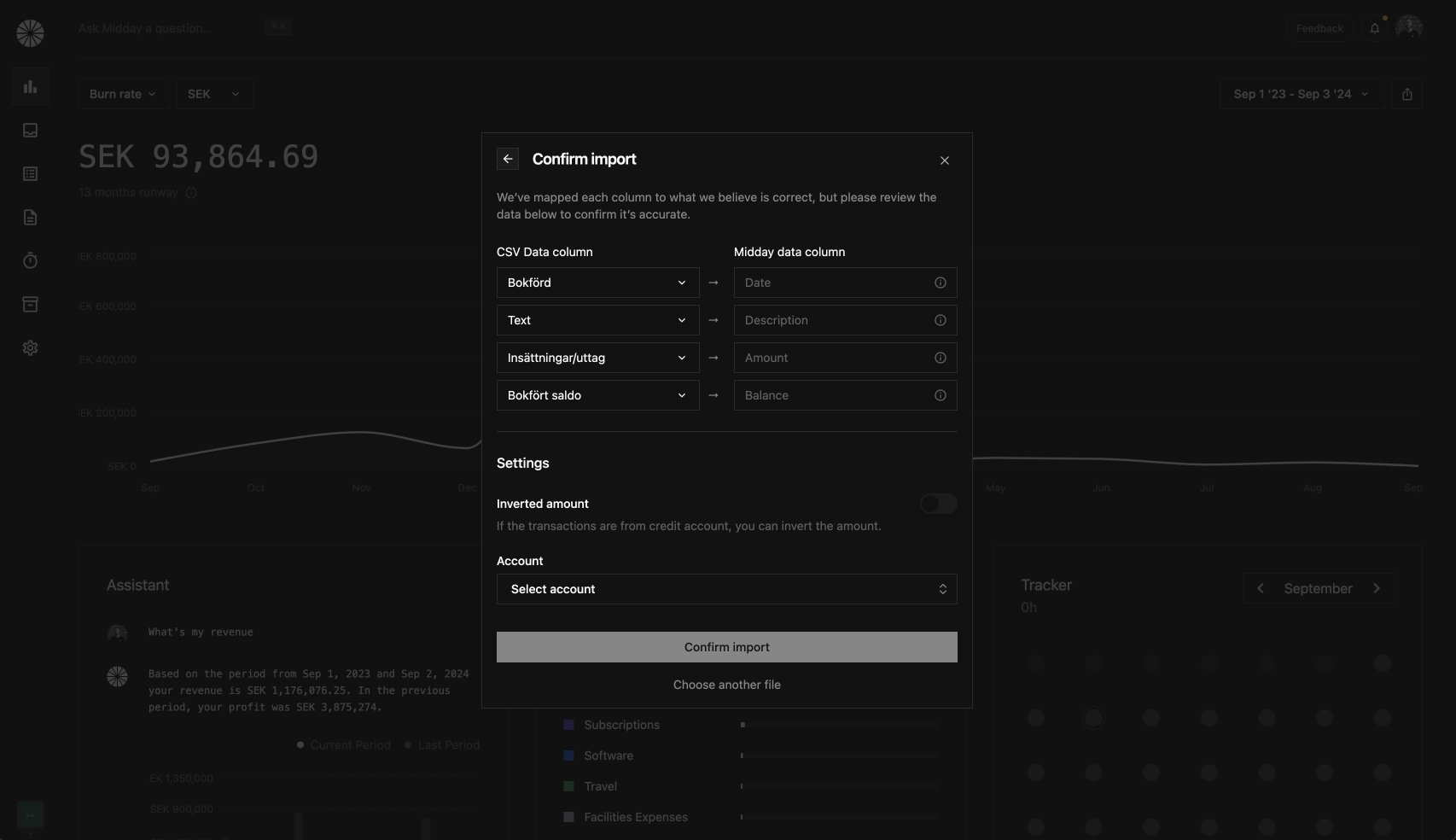Open the notifications bell
Viewport: 1456px width, 840px height.
pyautogui.click(x=1374, y=28)
